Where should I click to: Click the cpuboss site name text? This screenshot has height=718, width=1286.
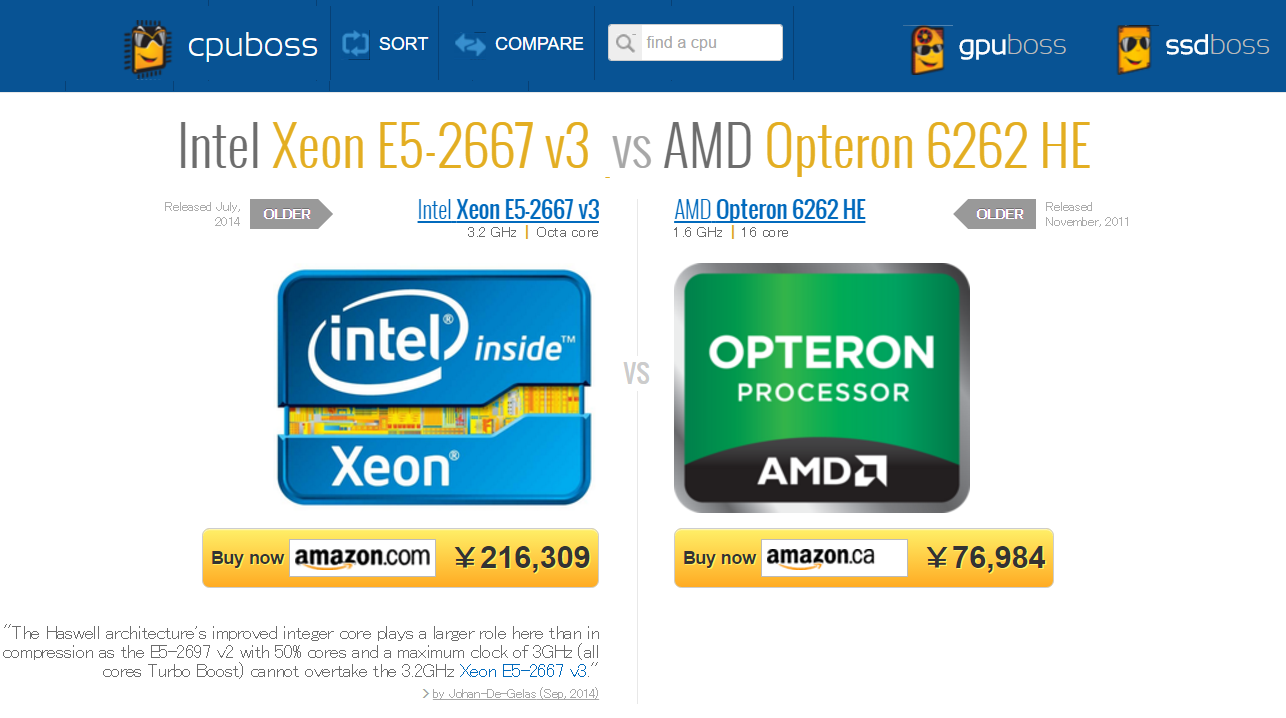pyautogui.click(x=252, y=46)
